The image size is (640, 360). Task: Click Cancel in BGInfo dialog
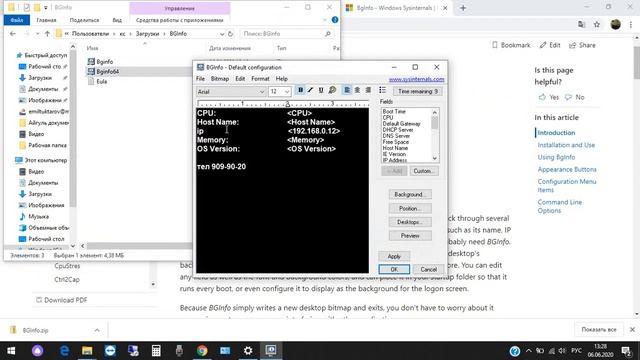click(428, 269)
